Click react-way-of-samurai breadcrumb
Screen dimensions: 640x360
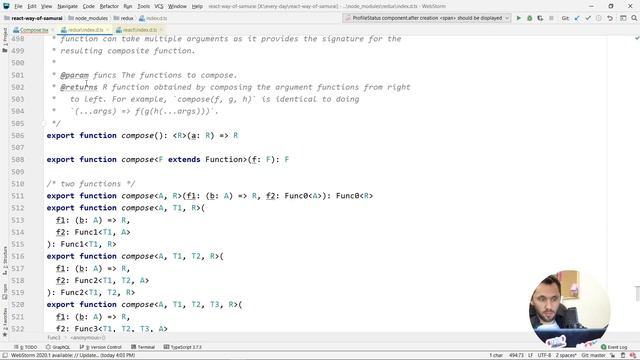click(x=33, y=18)
